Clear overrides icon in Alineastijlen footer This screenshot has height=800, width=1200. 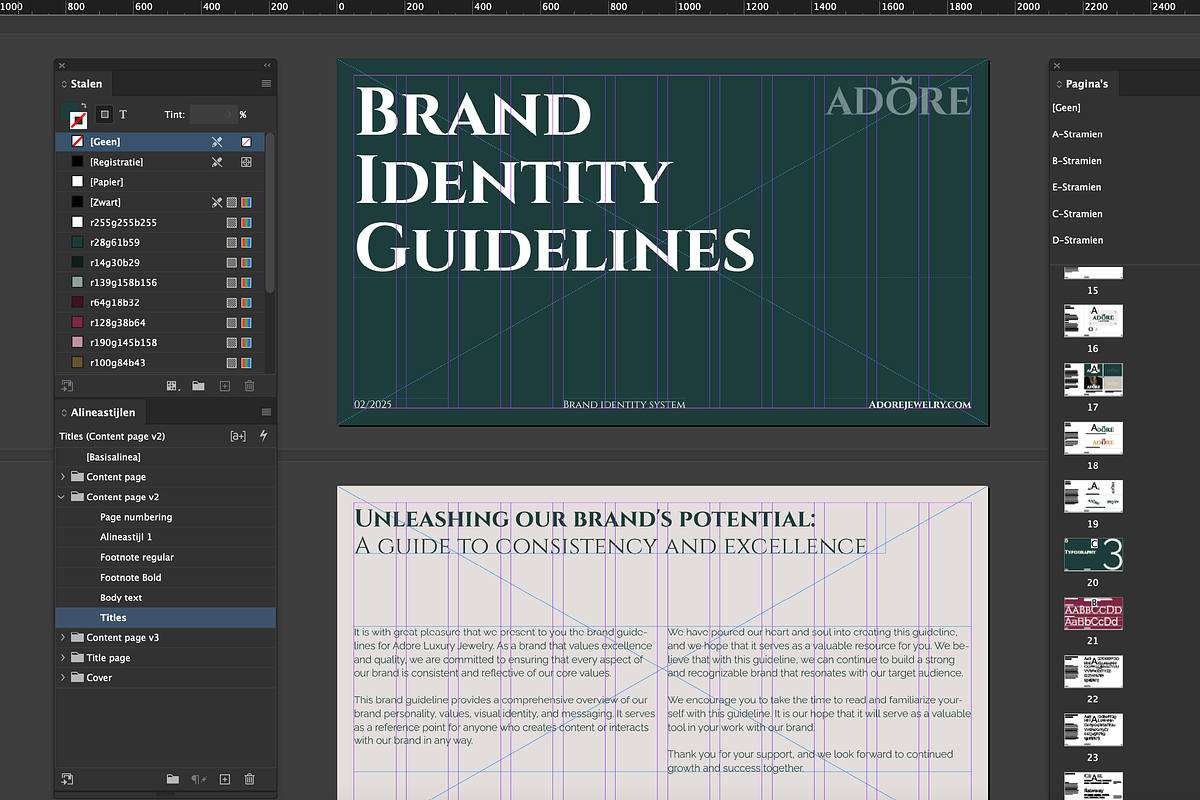pyautogui.click(x=198, y=779)
